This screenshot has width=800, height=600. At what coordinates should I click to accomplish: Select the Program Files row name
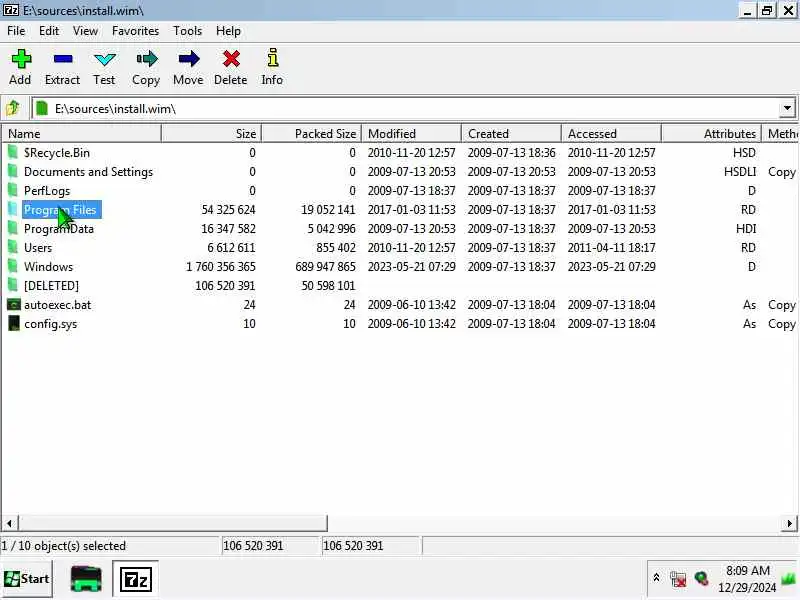click(x=60, y=210)
